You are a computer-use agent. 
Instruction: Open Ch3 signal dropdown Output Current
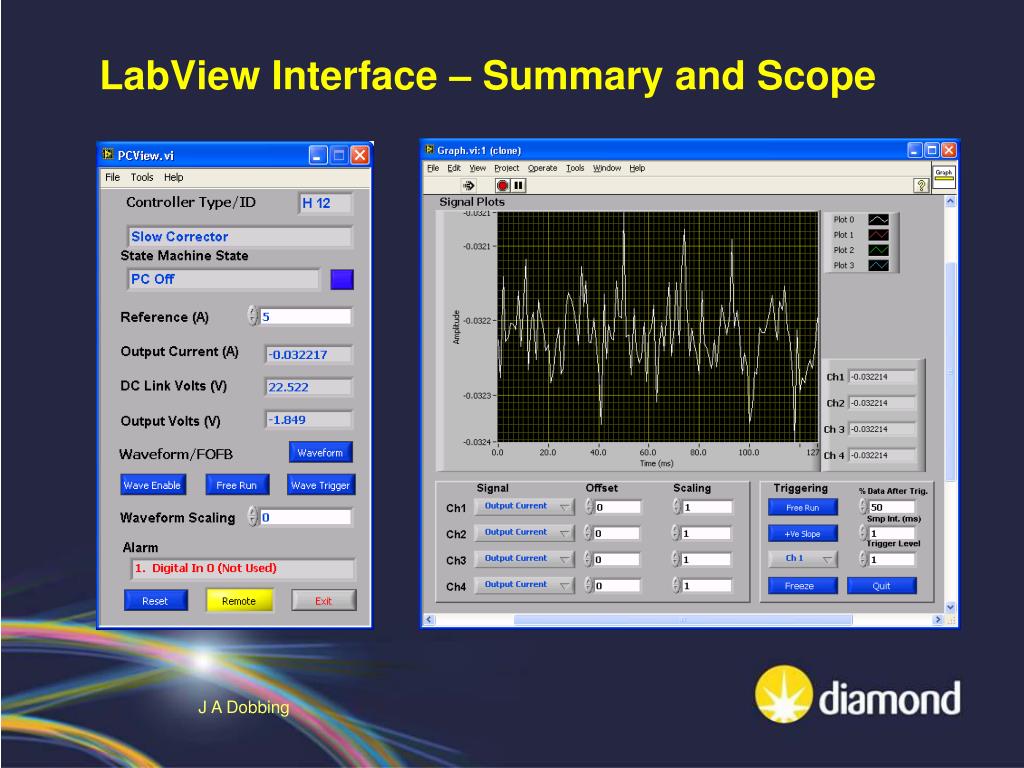pyautogui.click(x=524, y=558)
